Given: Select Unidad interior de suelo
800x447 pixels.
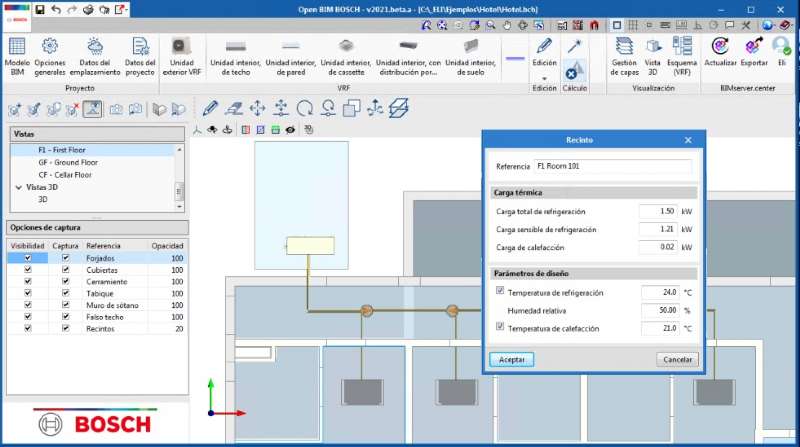Looking at the screenshot, I should [x=470, y=57].
